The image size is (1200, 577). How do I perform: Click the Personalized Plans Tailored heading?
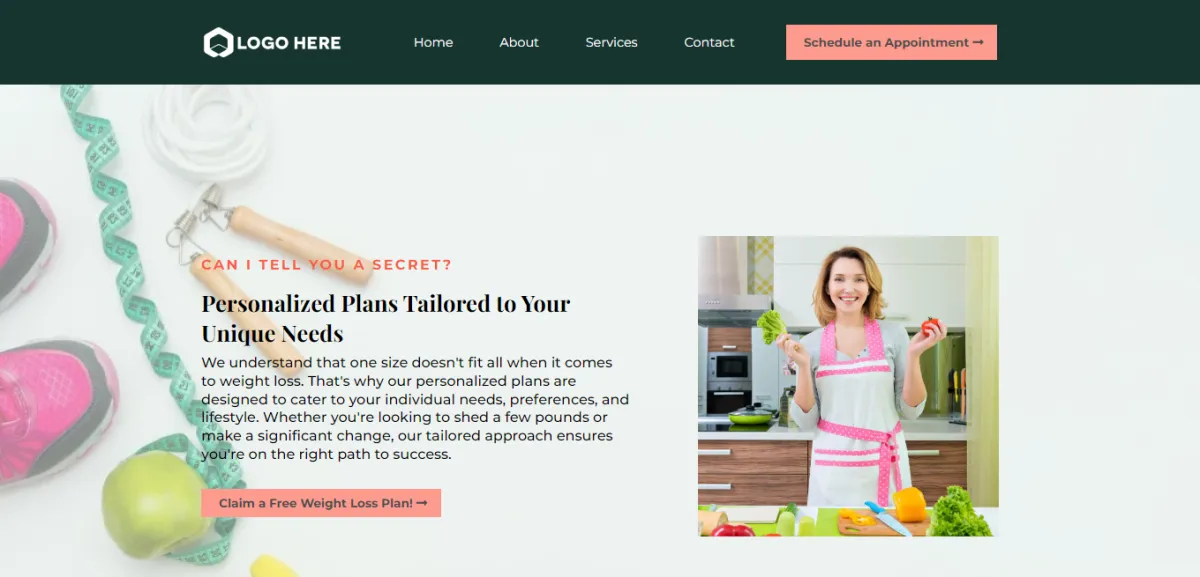[x=386, y=318]
